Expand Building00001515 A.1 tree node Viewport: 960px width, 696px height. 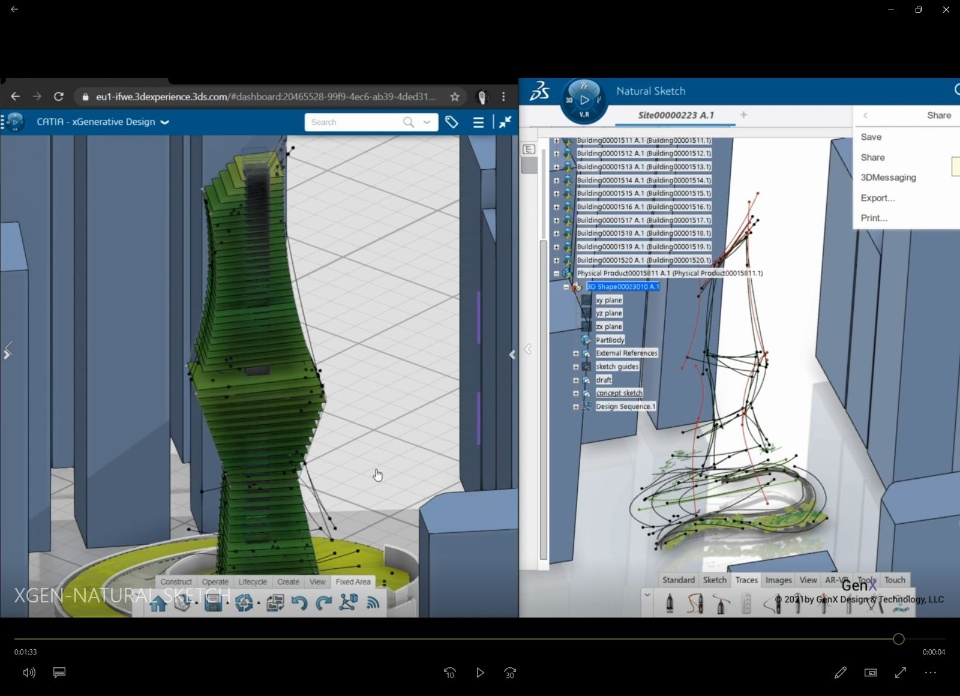coord(557,193)
